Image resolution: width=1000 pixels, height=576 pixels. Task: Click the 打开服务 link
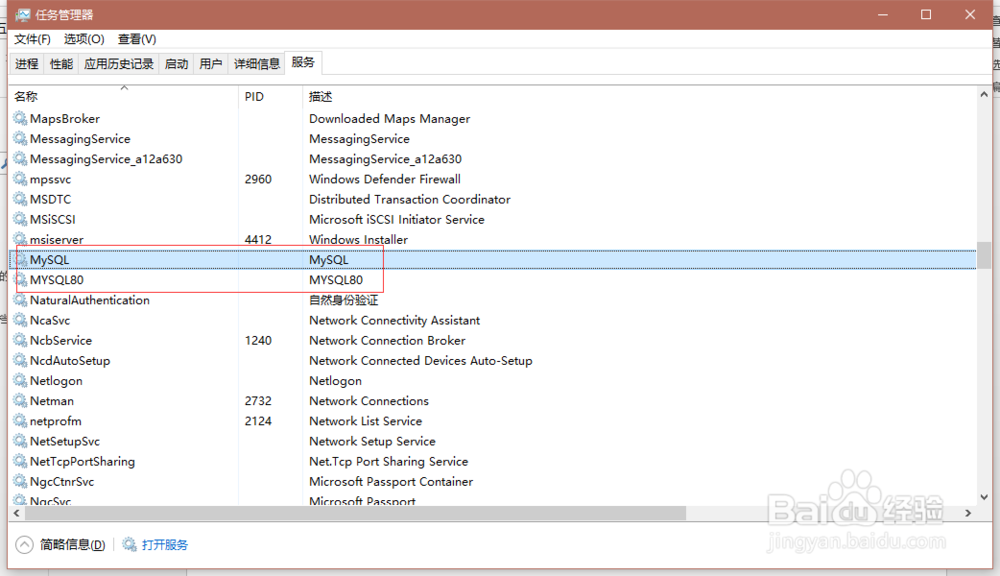pyautogui.click(x=167, y=544)
